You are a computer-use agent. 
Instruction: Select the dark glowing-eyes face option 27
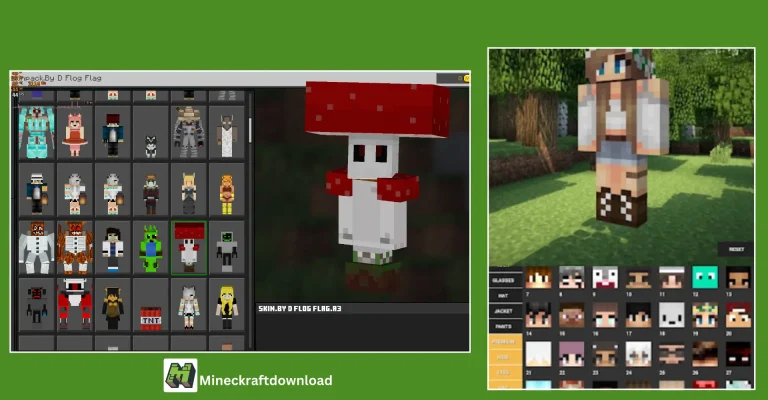point(738,354)
